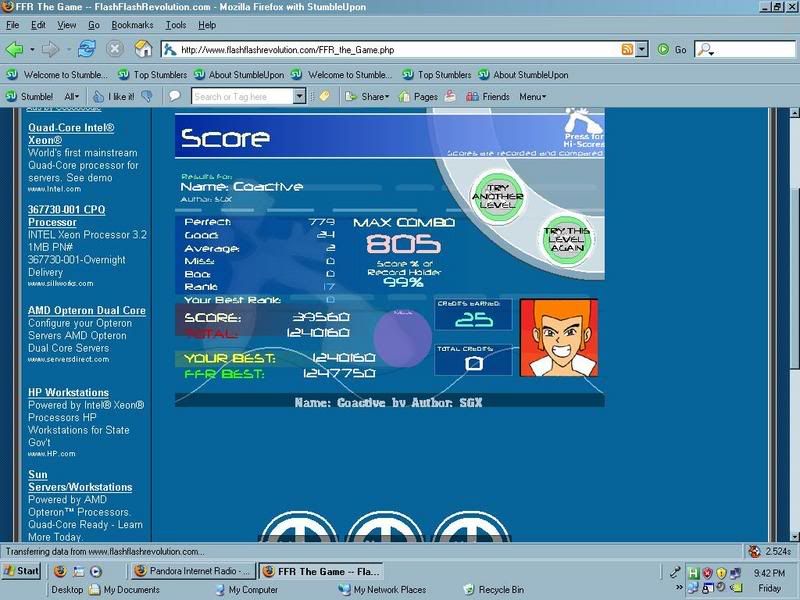
Task: Open the Share dropdown in StumbleUpon toolbar
Action: [x=374, y=97]
